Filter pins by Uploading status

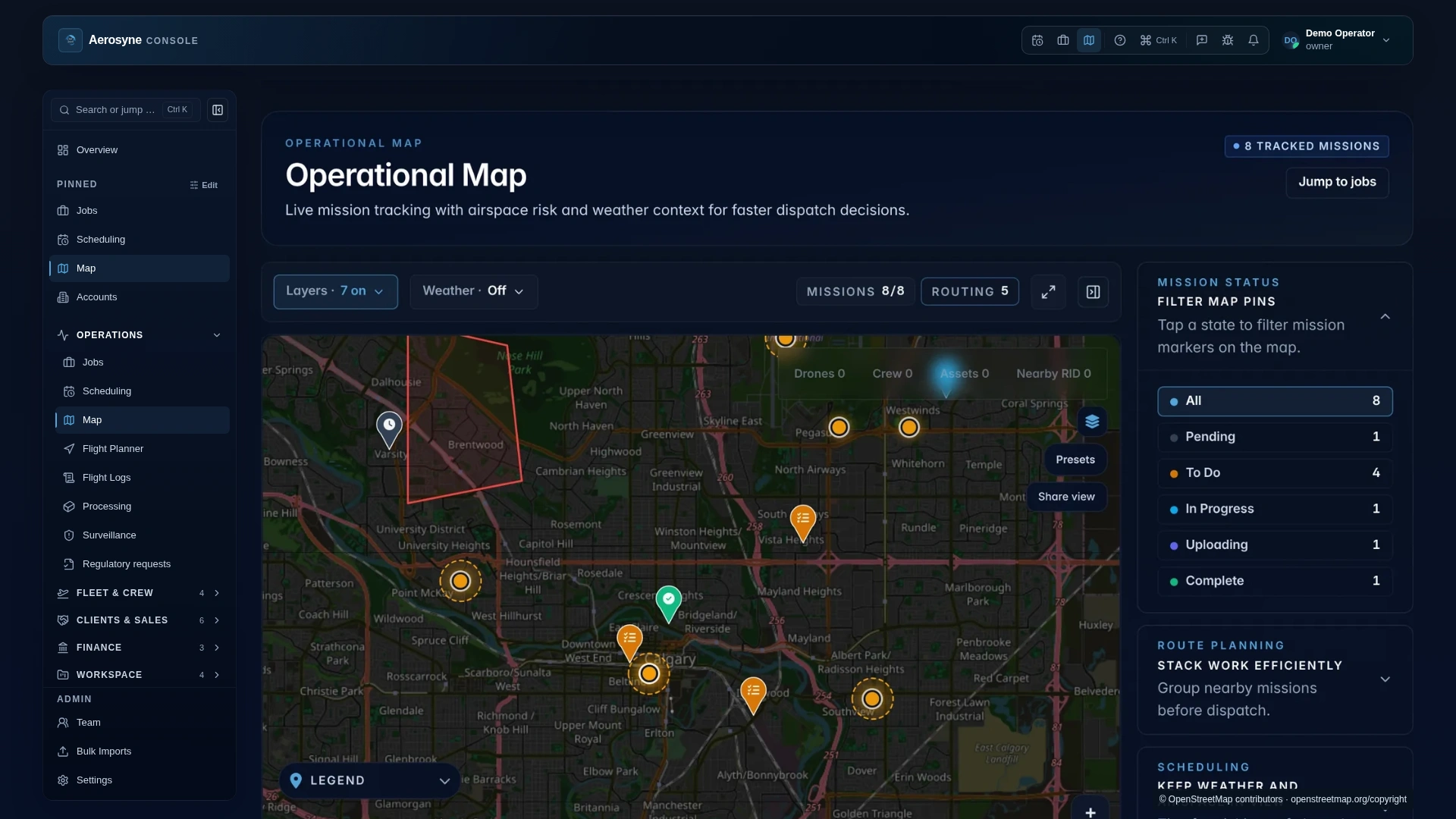(x=1275, y=545)
